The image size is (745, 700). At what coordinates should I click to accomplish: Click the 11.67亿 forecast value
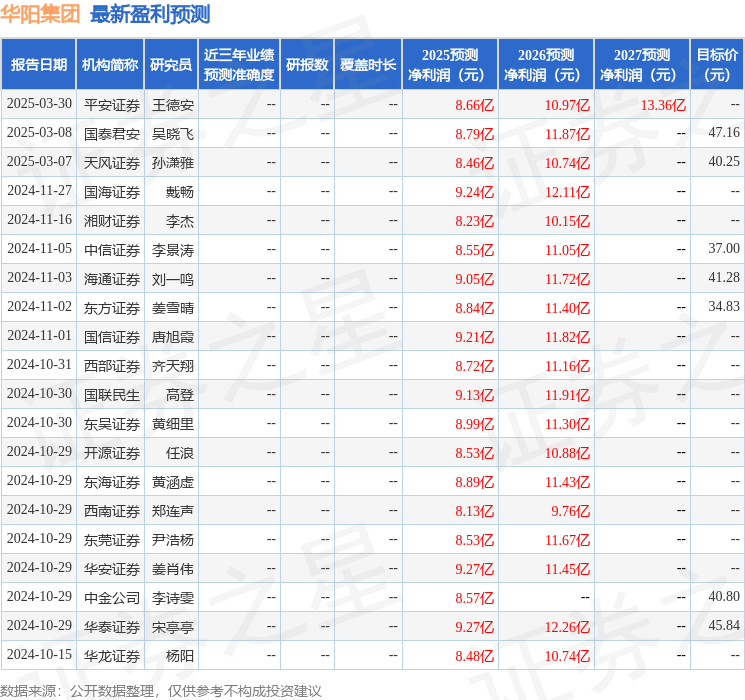click(567, 540)
